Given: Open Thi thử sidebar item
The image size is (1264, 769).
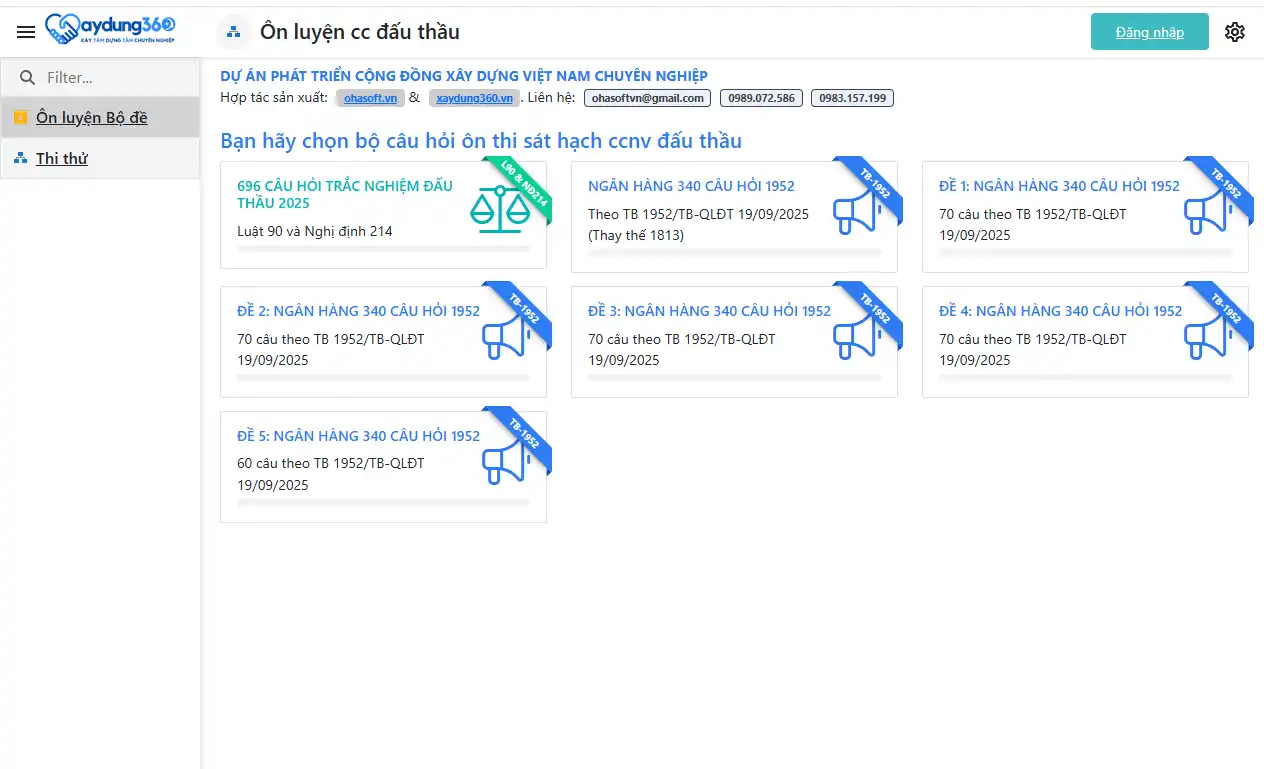Looking at the screenshot, I should (x=62, y=158).
